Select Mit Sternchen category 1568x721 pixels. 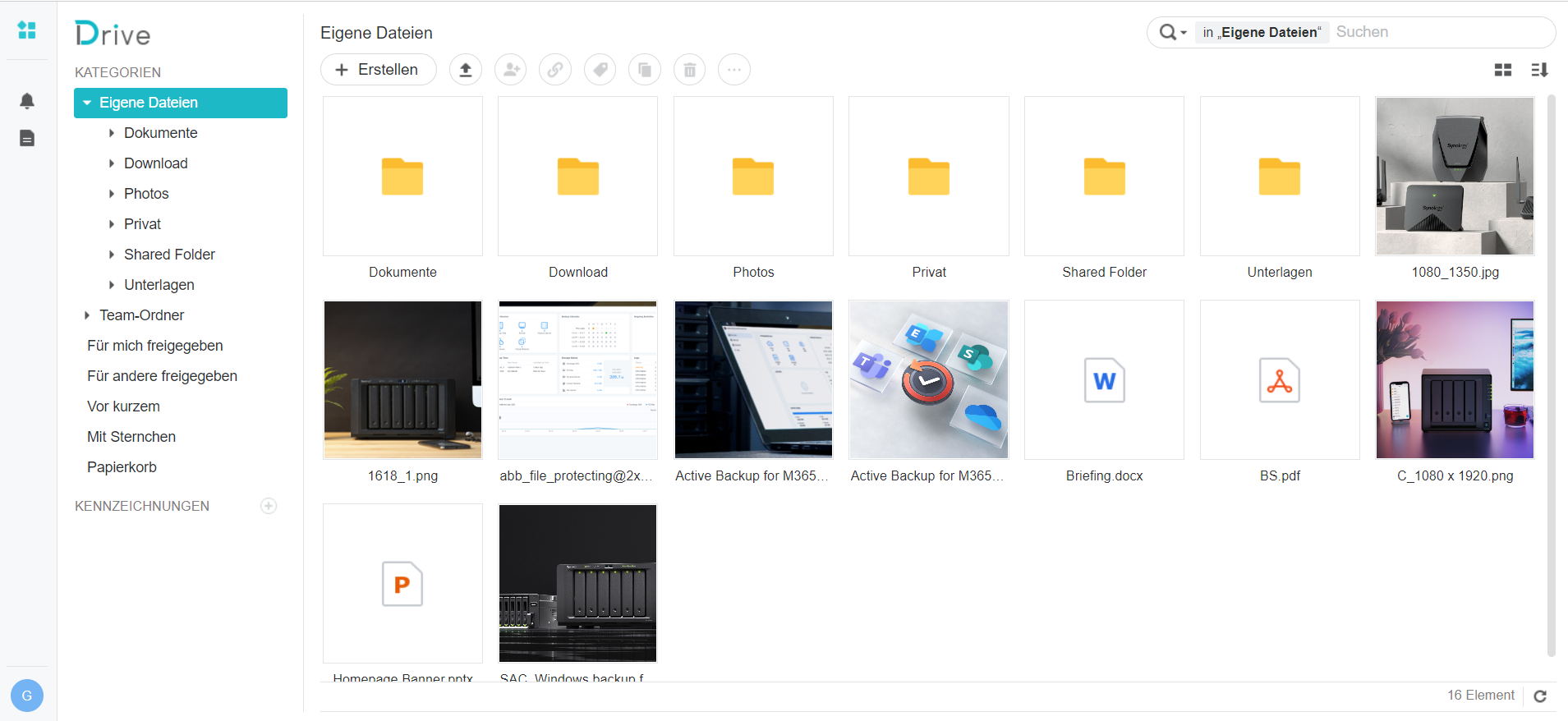point(131,437)
